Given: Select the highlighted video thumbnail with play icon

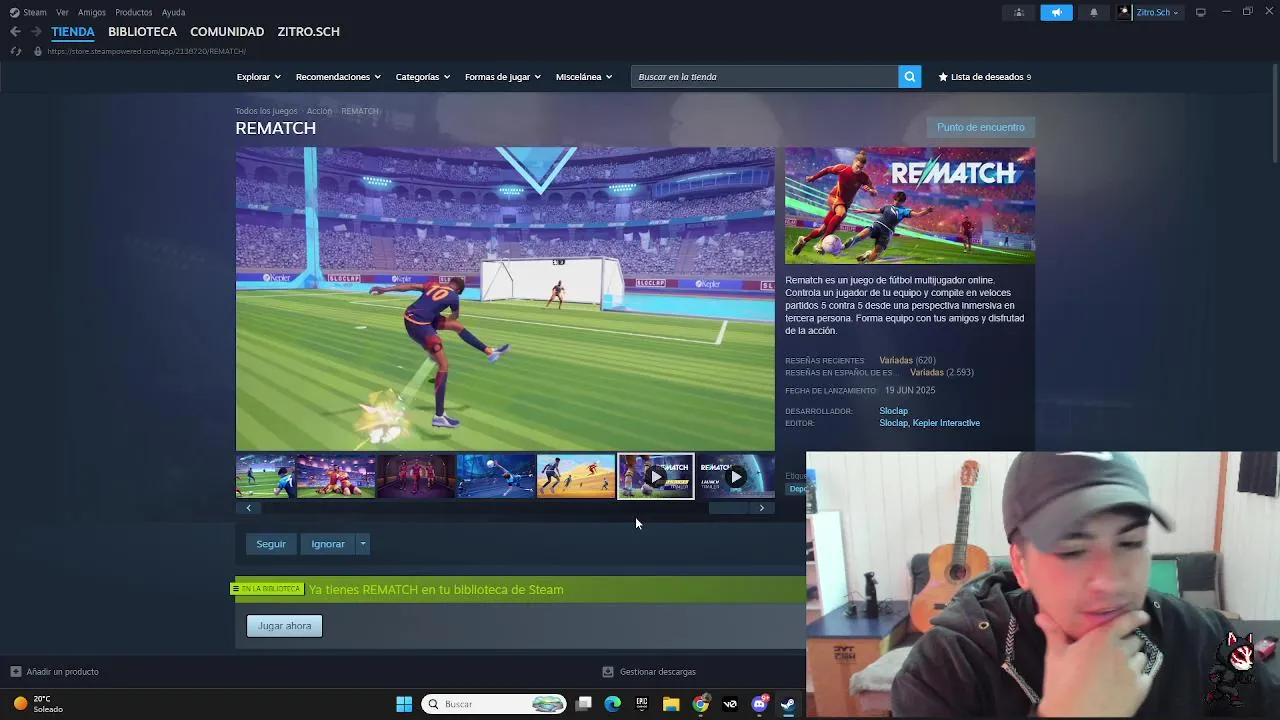Looking at the screenshot, I should coord(655,477).
